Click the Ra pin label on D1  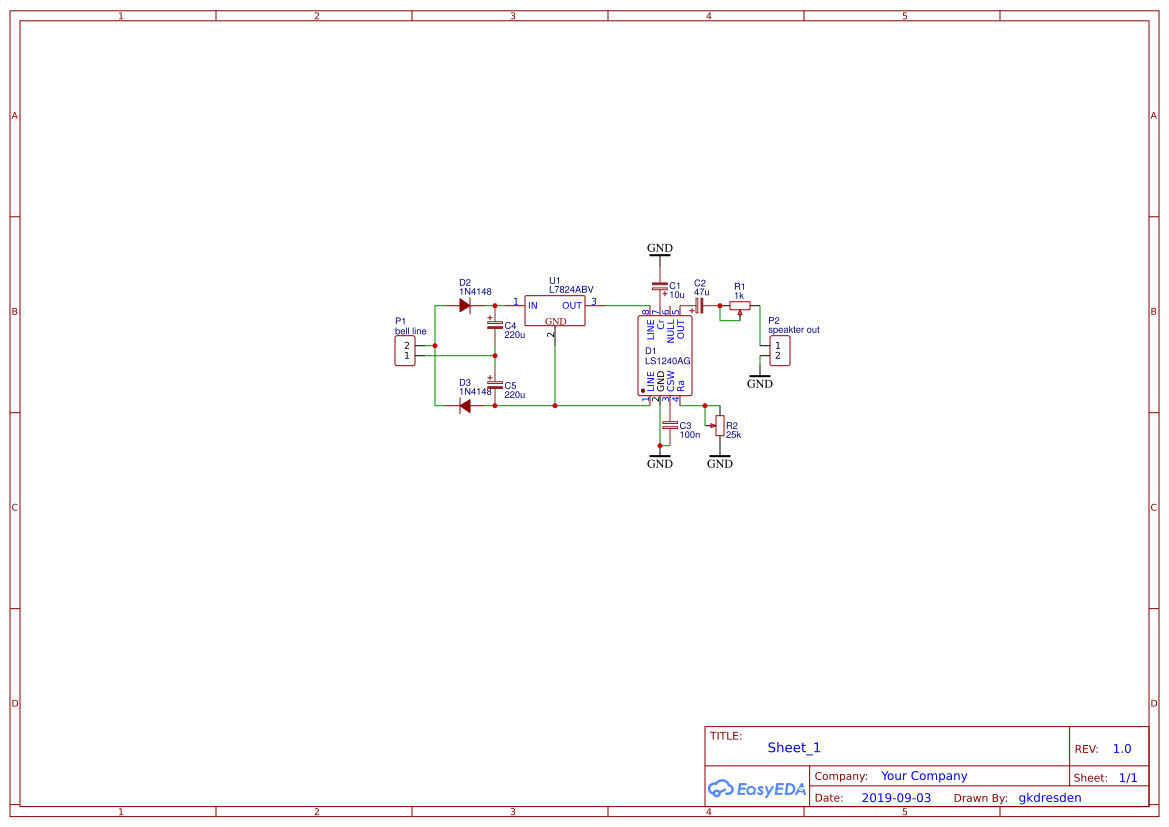point(680,386)
